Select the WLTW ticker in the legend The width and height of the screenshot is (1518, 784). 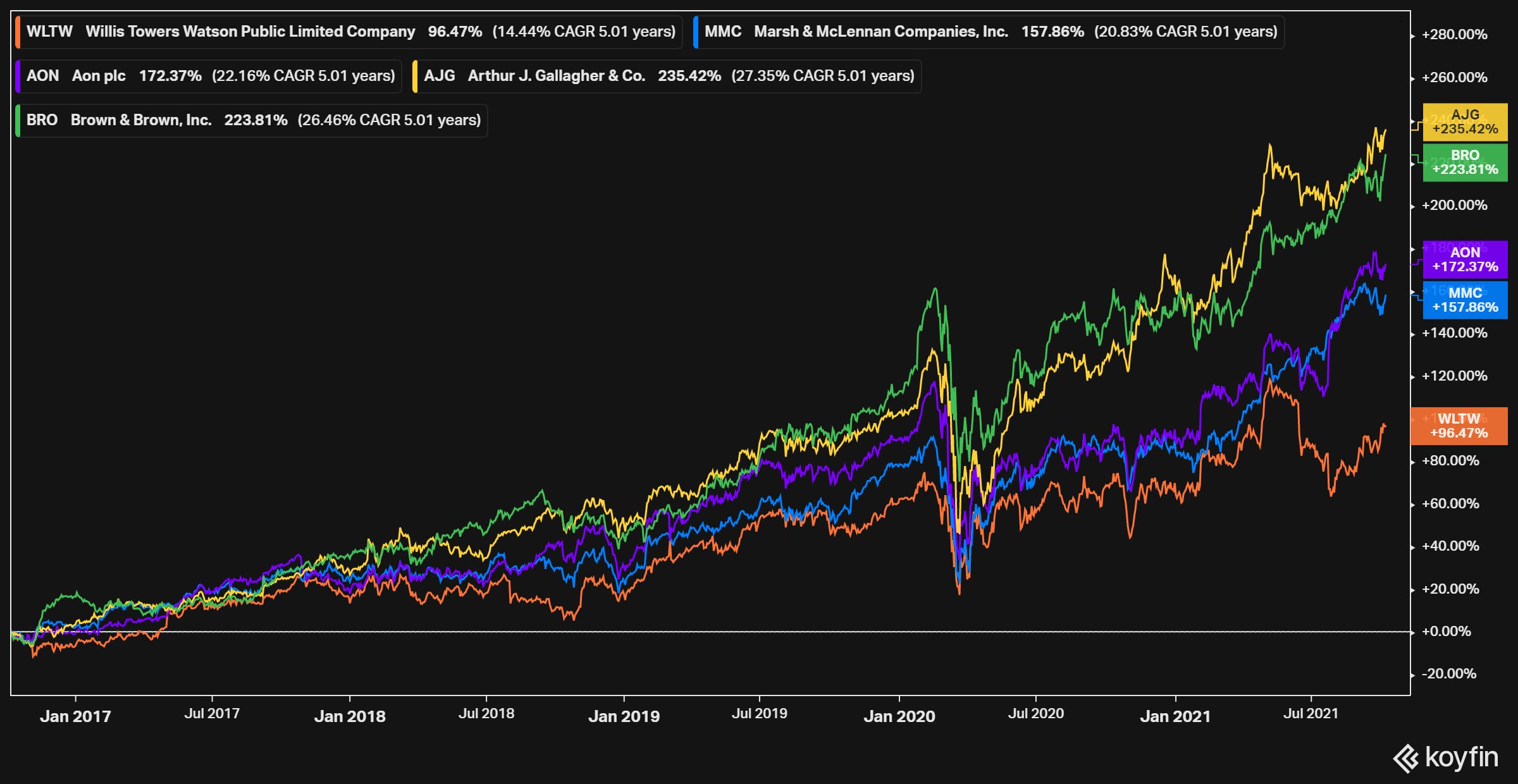pos(49,32)
